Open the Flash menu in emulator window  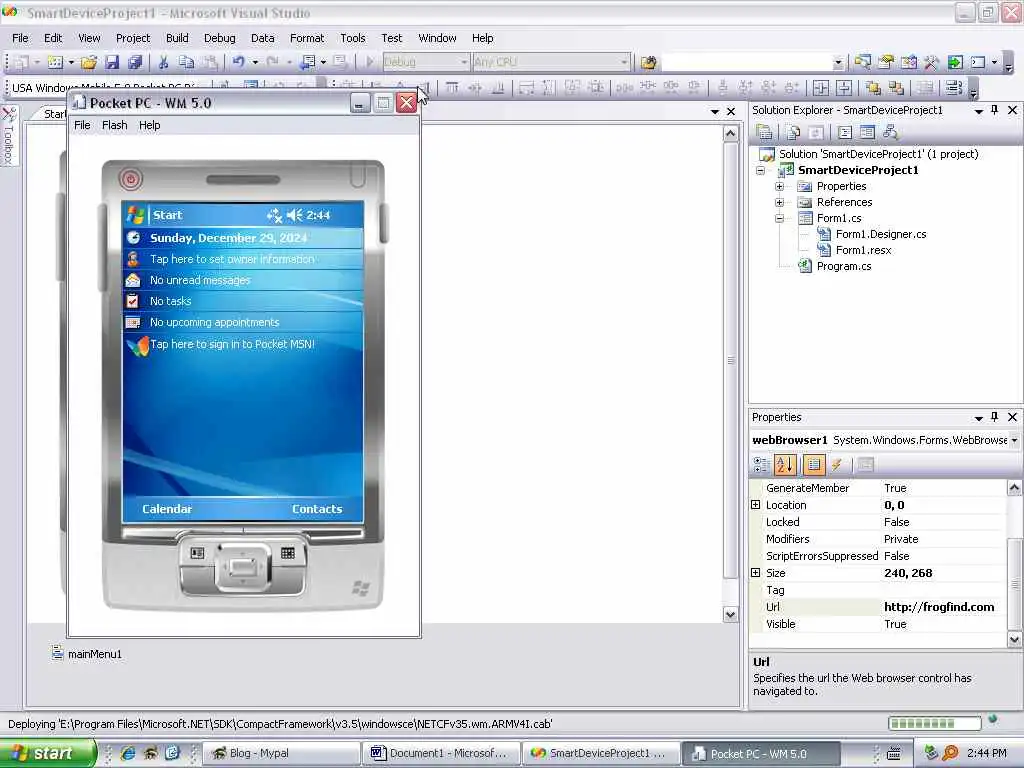tap(114, 125)
